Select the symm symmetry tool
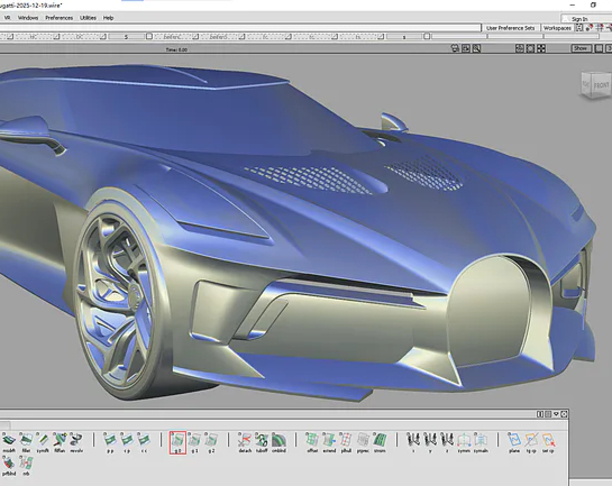Viewport: 612px width, 486px height. (463, 440)
